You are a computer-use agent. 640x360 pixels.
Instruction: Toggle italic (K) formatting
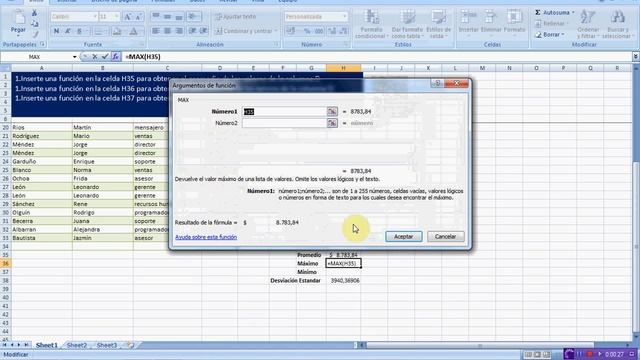[x=68, y=31]
